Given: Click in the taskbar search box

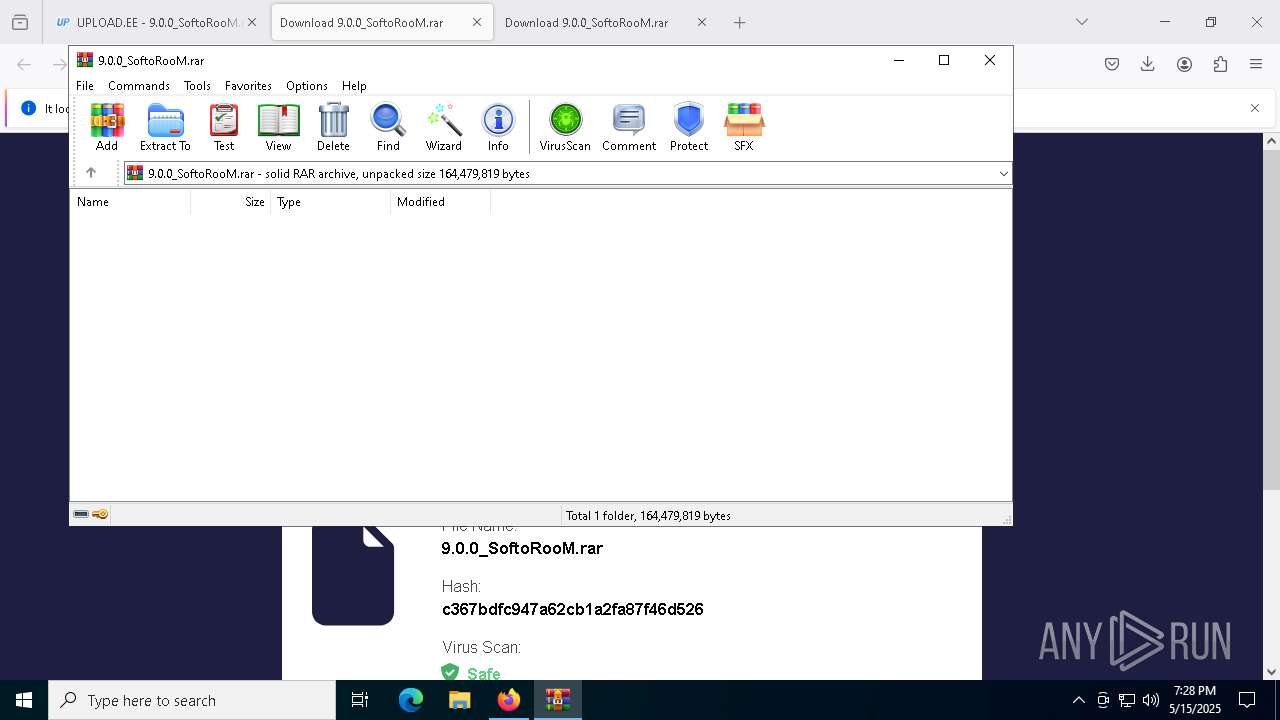Looking at the screenshot, I should pos(192,700).
